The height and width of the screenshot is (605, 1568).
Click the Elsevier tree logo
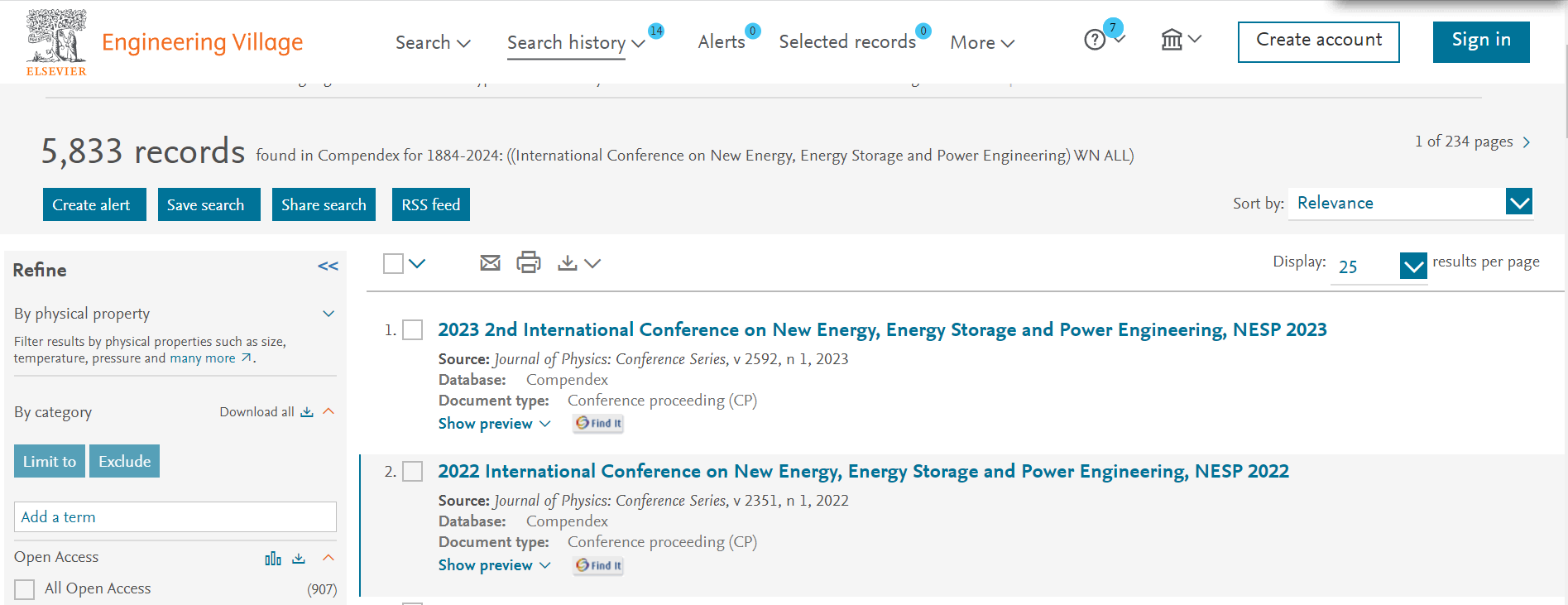point(56,42)
